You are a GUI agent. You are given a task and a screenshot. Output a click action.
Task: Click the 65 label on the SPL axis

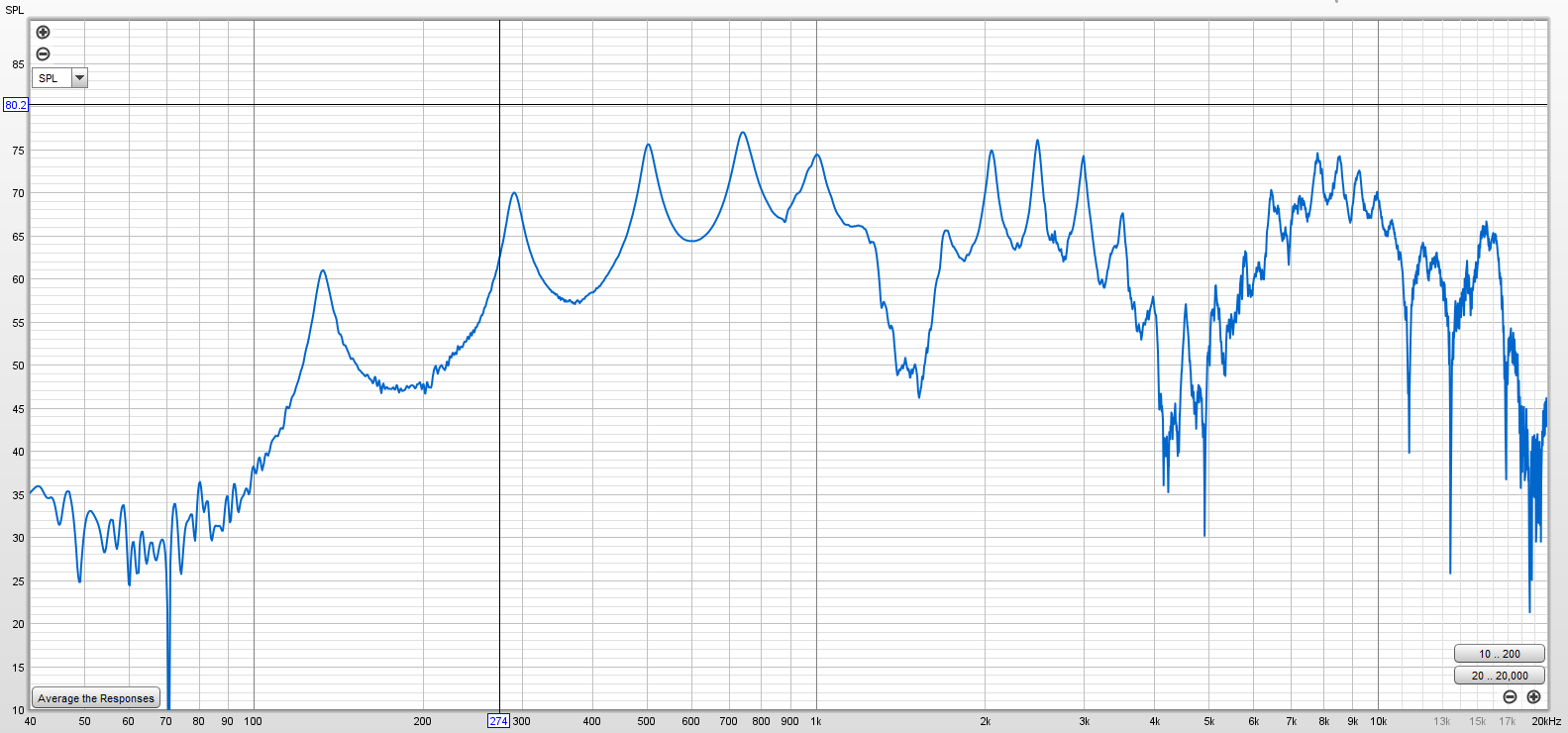click(18, 237)
